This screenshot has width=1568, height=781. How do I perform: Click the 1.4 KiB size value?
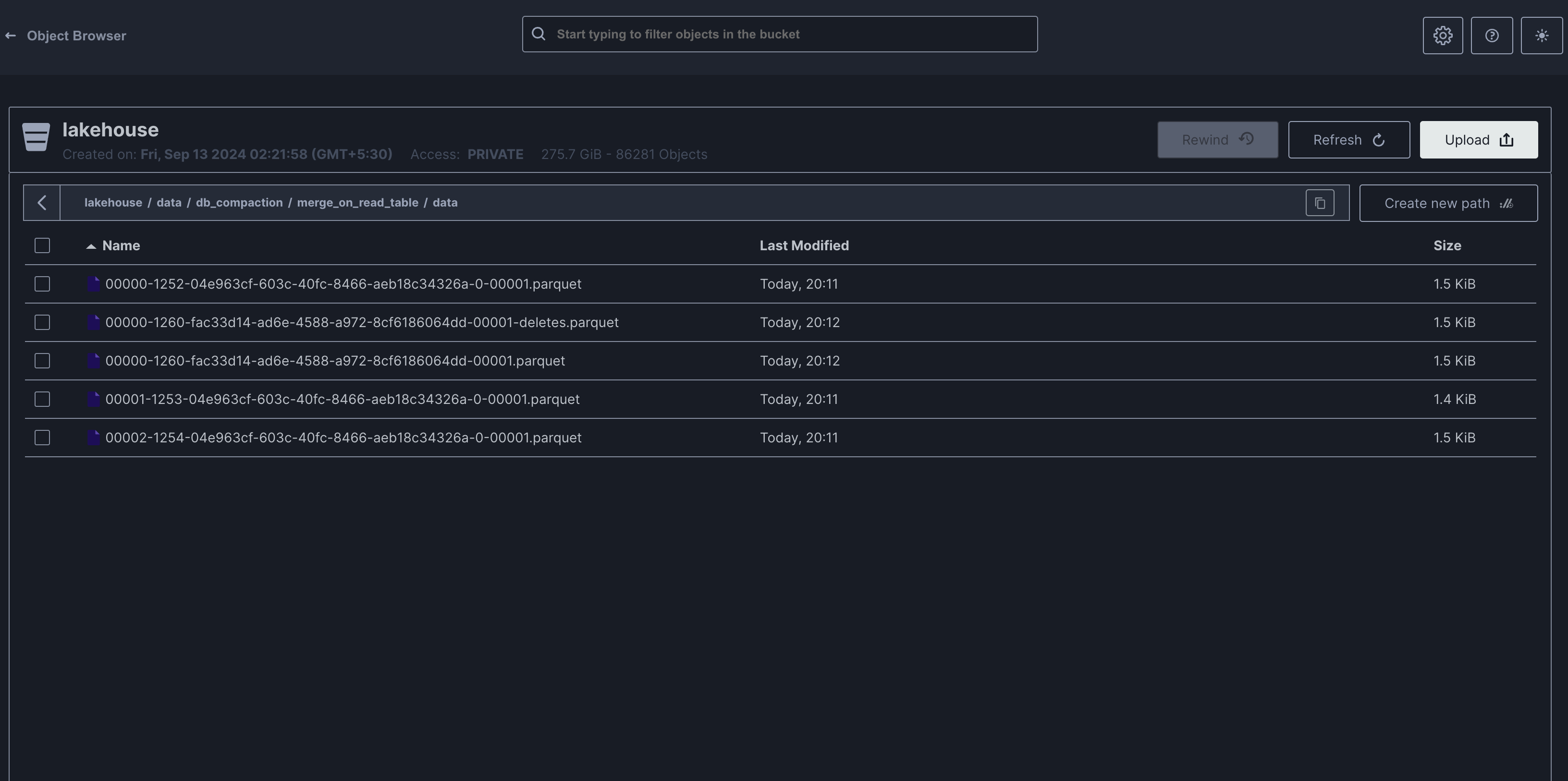[x=1454, y=399]
